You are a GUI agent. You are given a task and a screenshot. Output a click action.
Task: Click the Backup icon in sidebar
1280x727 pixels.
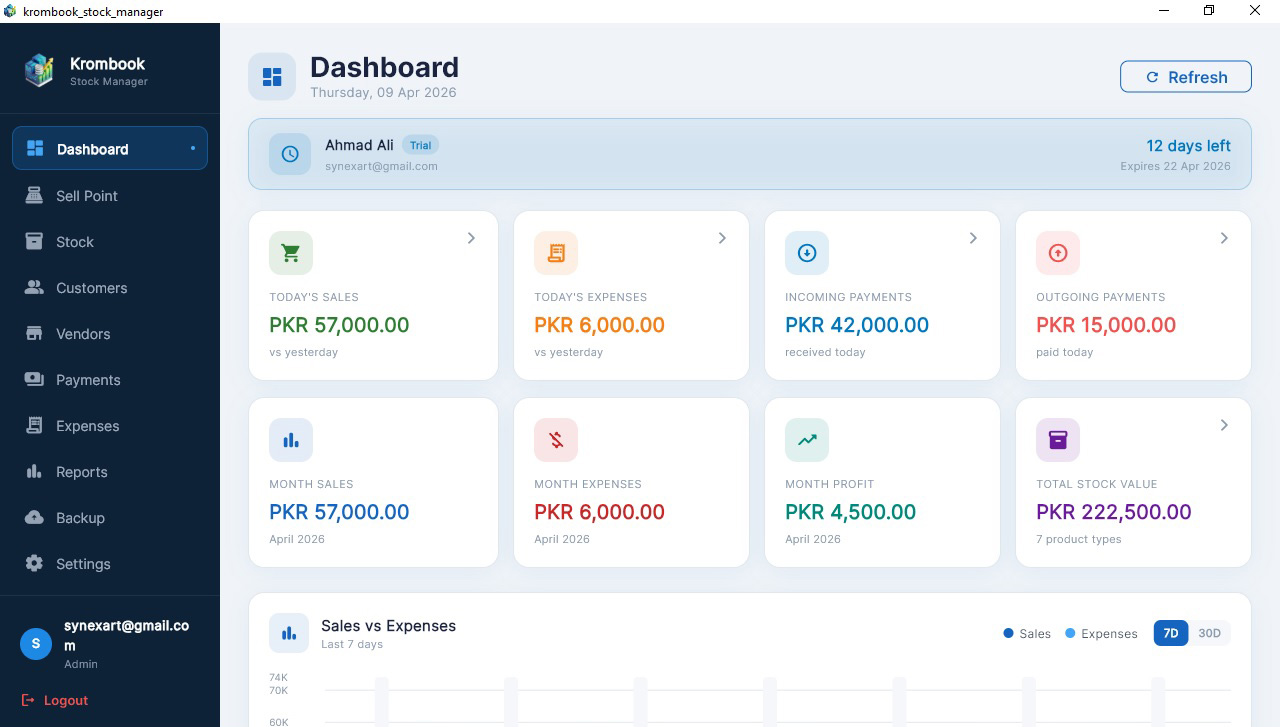[36, 518]
